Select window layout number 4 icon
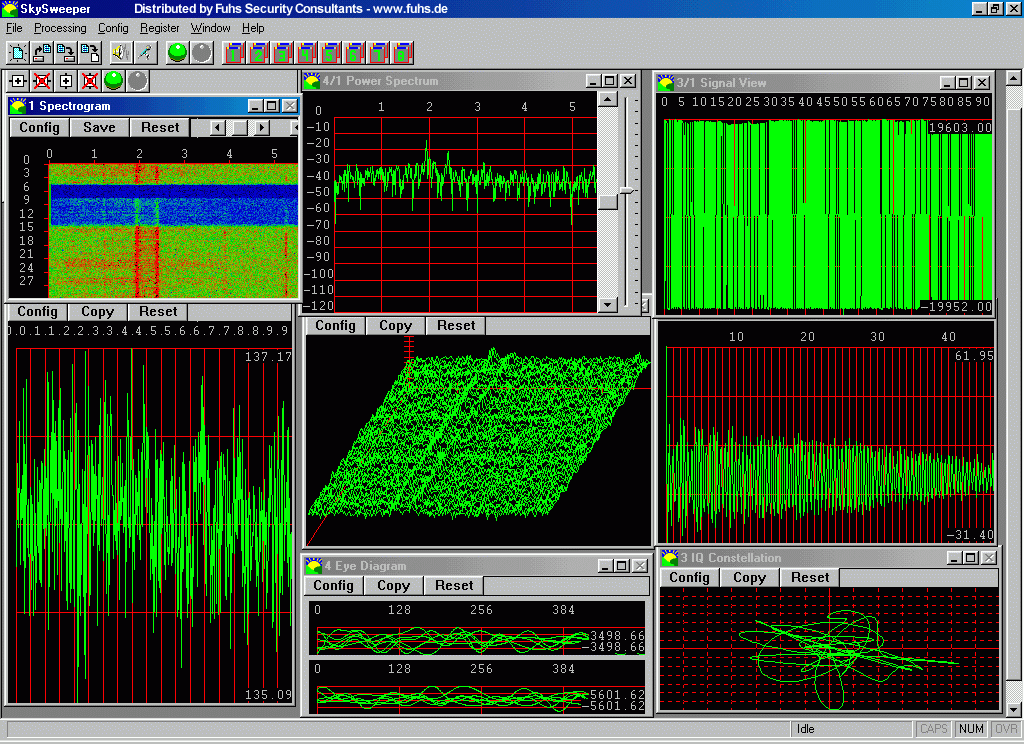The image size is (1024, 744). click(306, 52)
